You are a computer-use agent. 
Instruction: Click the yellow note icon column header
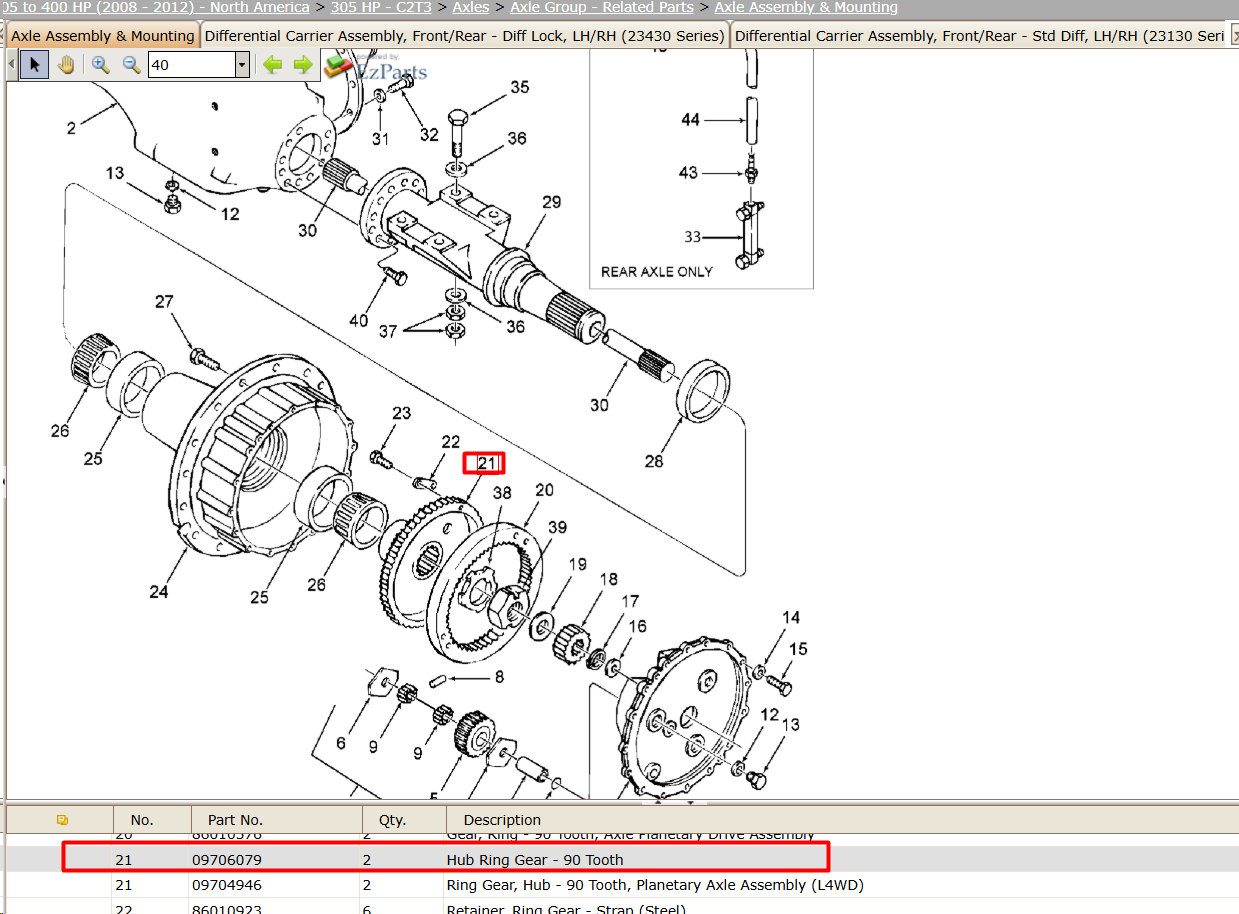pos(62,820)
